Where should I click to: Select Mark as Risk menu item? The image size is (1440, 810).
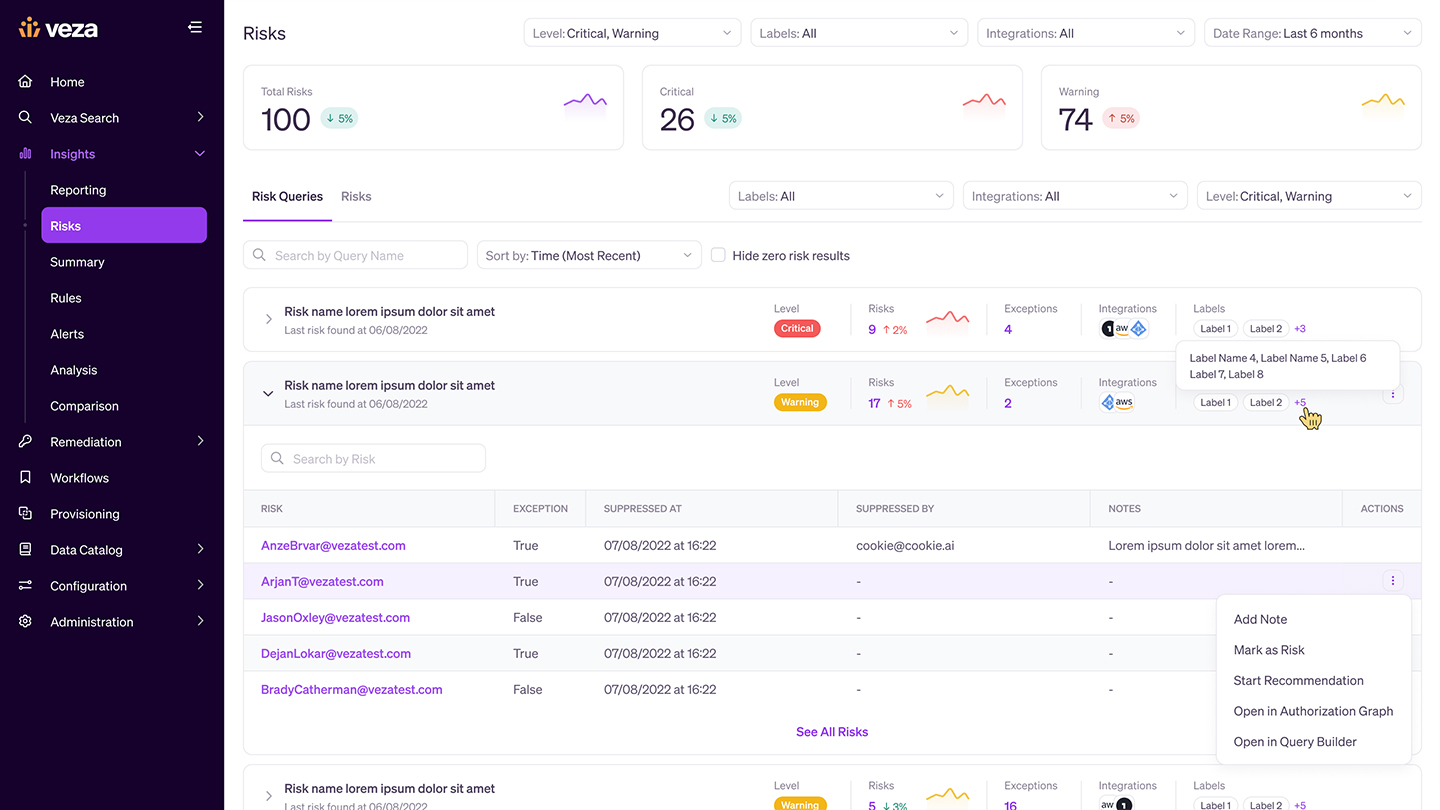click(1269, 650)
